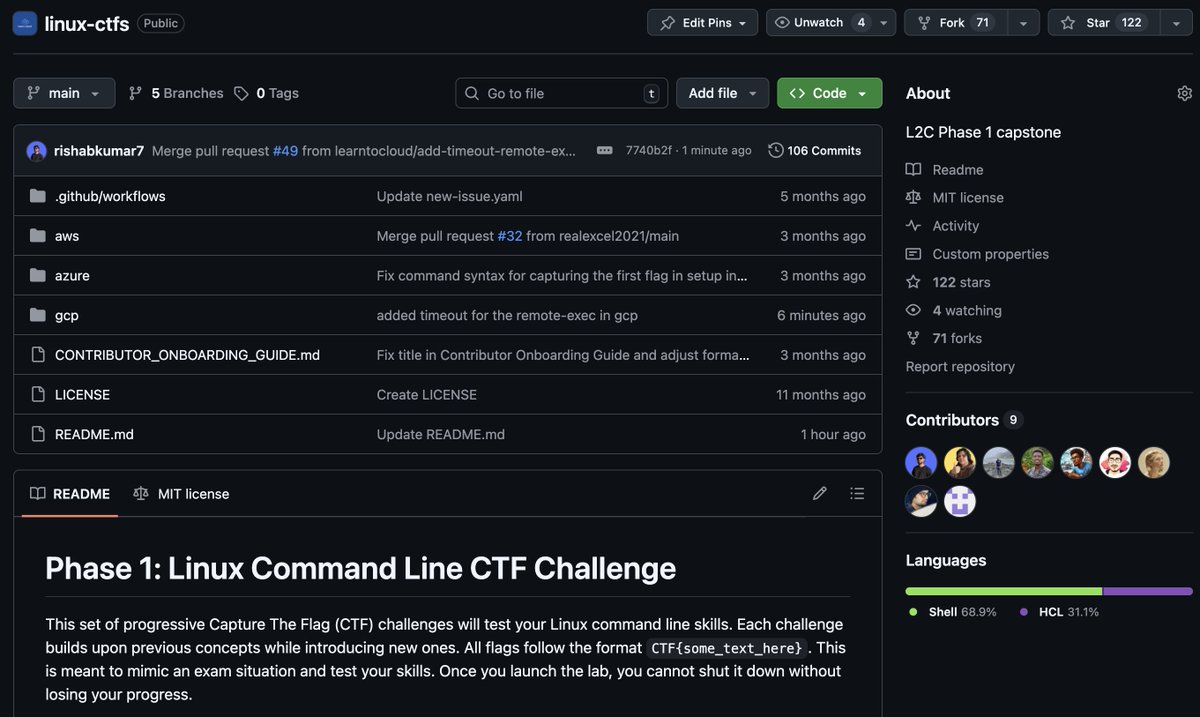Open the README outline list icon

857,493
